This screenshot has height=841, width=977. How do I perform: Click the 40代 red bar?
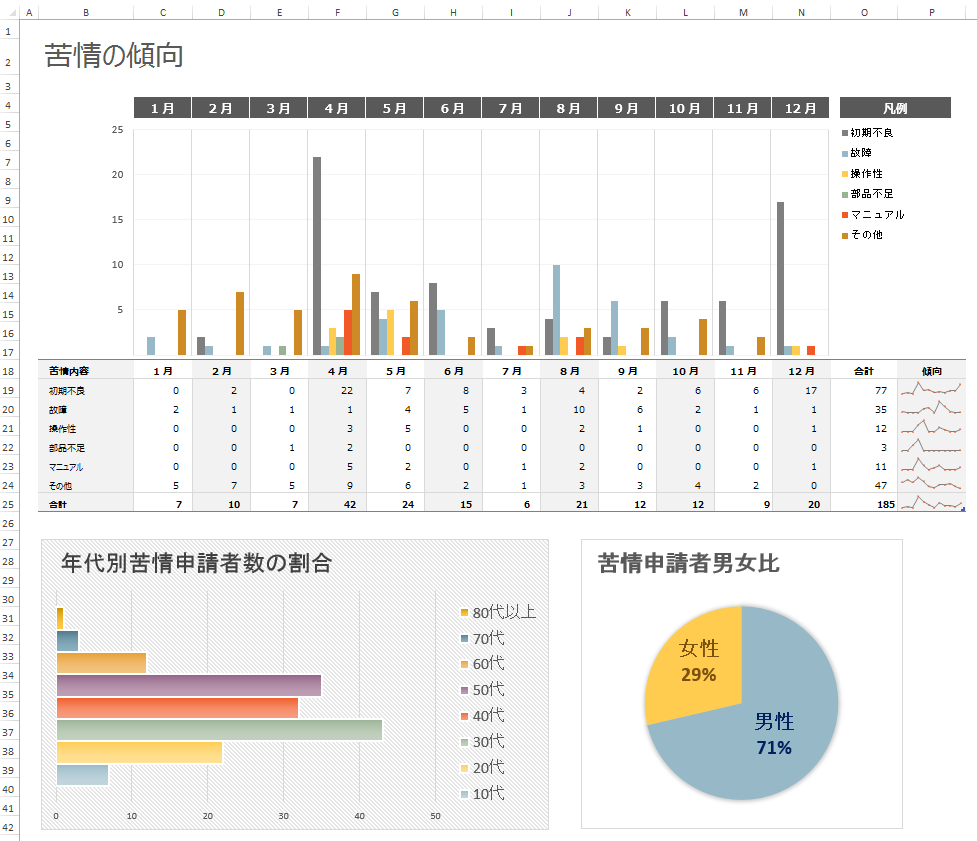pos(178,708)
